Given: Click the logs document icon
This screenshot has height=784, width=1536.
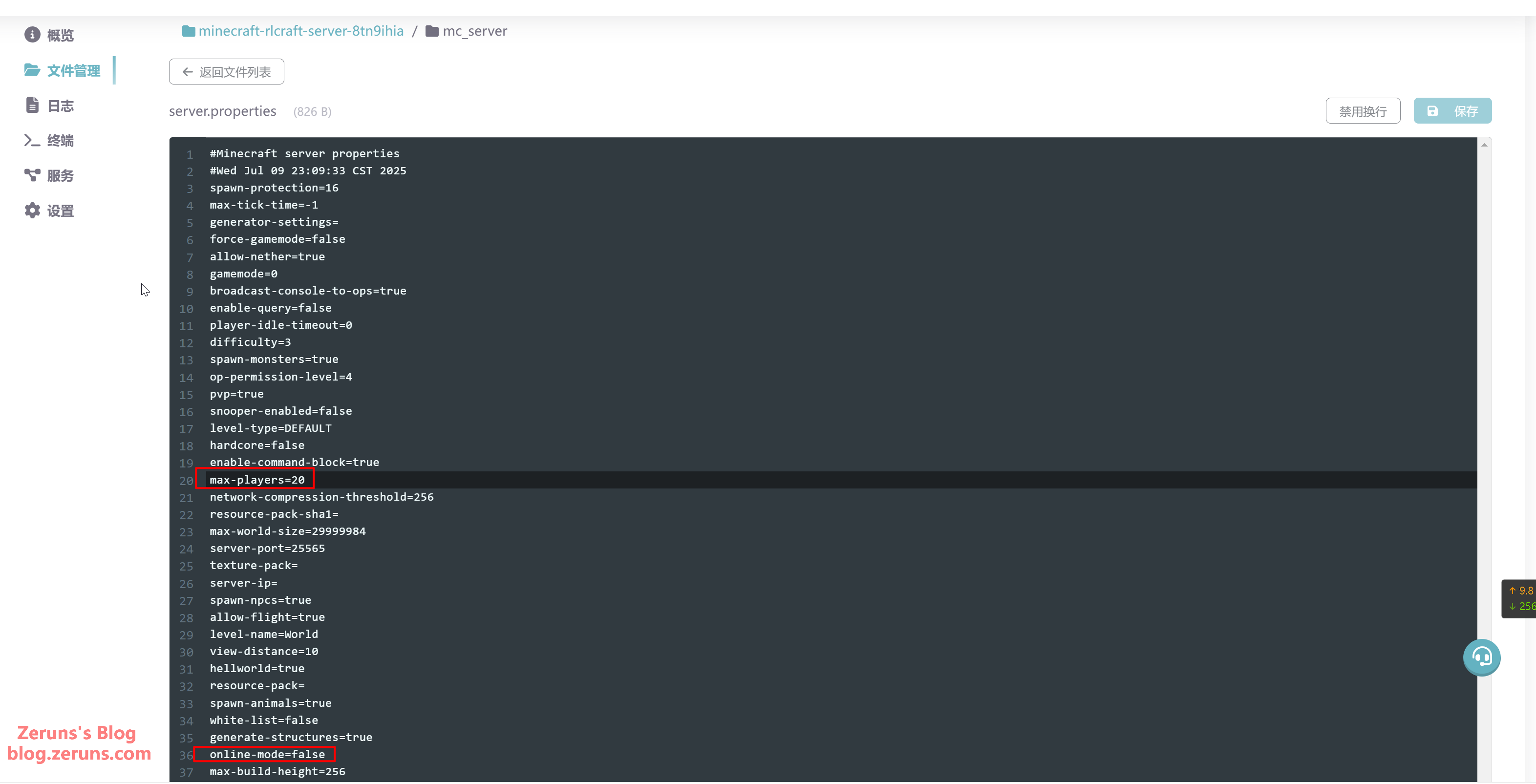Looking at the screenshot, I should (32, 106).
